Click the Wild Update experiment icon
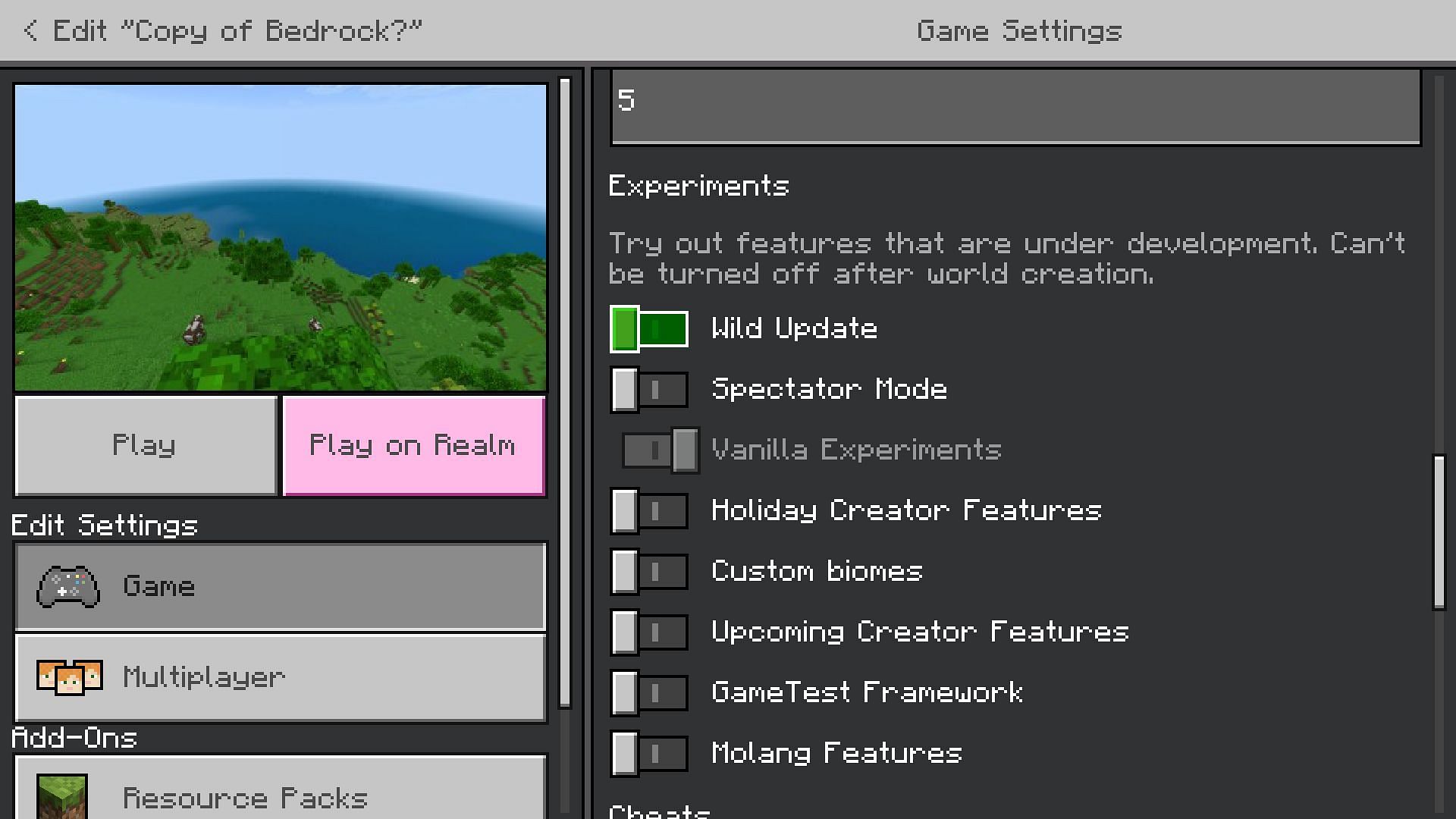This screenshot has width=1456, height=819. pos(649,328)
